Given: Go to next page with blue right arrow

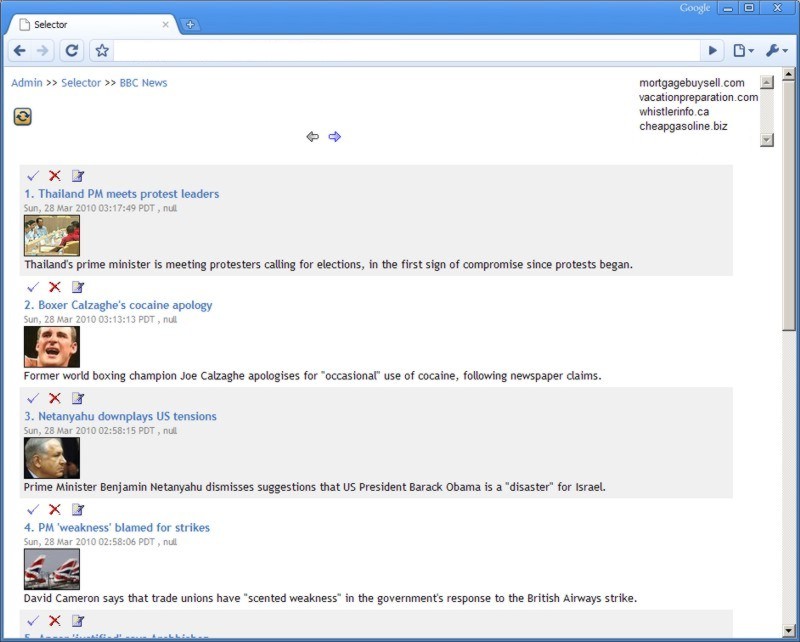Looking at the screenshot, I should tap(335, 137).
